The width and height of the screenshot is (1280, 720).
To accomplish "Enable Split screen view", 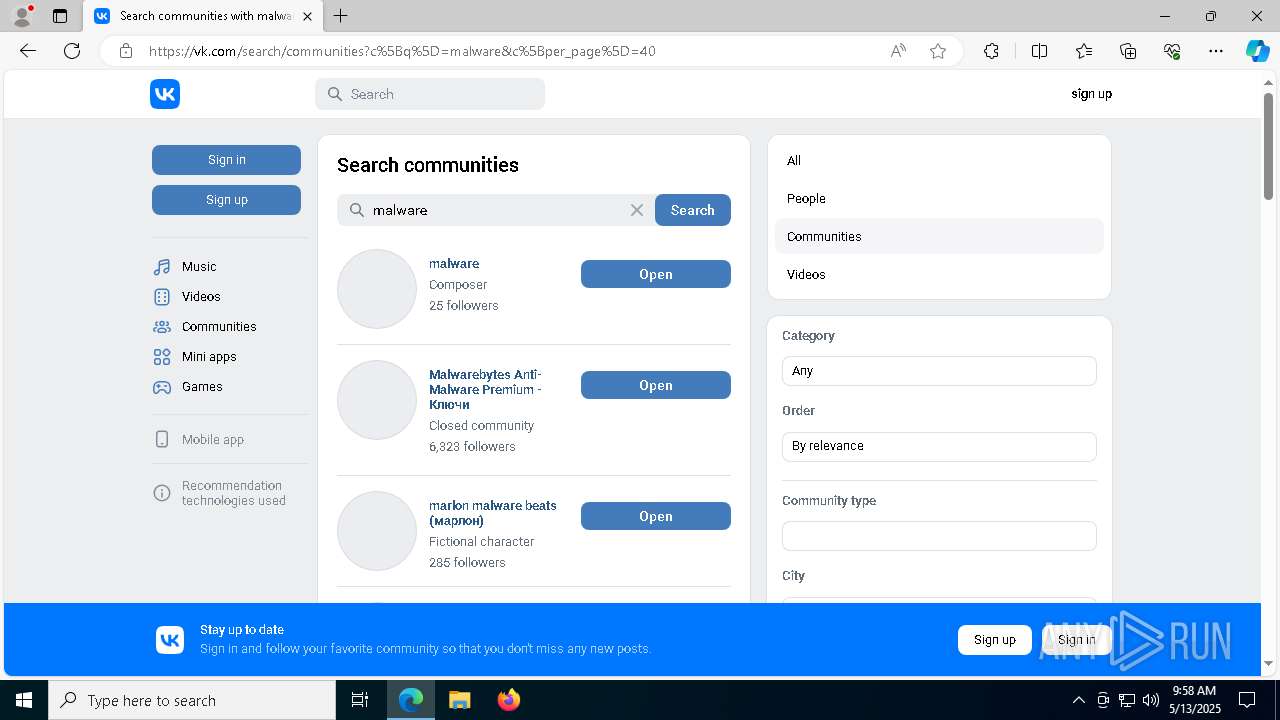I will [1039, 51].
